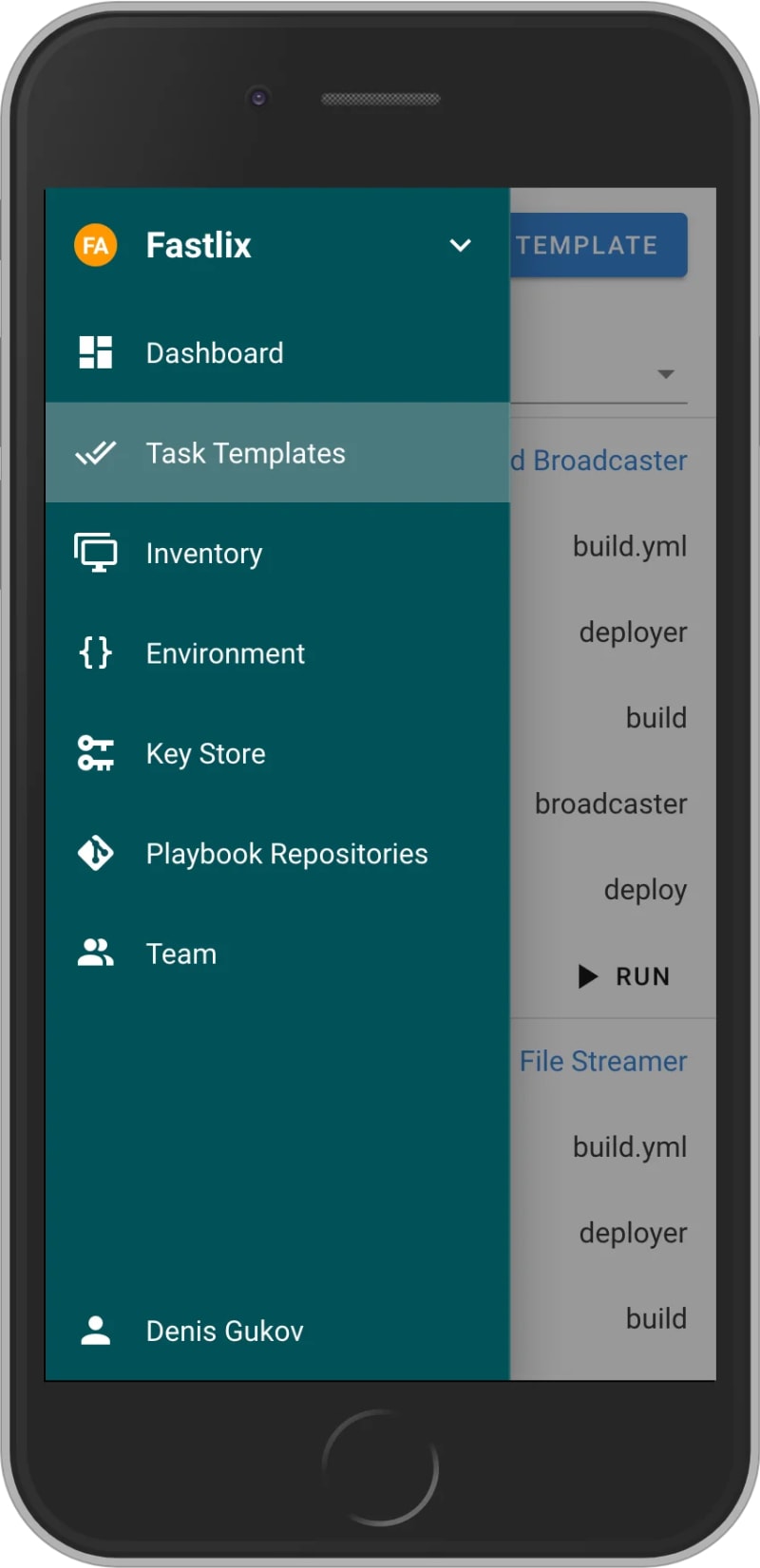The height and width of the screenshot is (1568, 760).
Task: Click the Playbook Repositories git icon
Action: tap(95, 853)
